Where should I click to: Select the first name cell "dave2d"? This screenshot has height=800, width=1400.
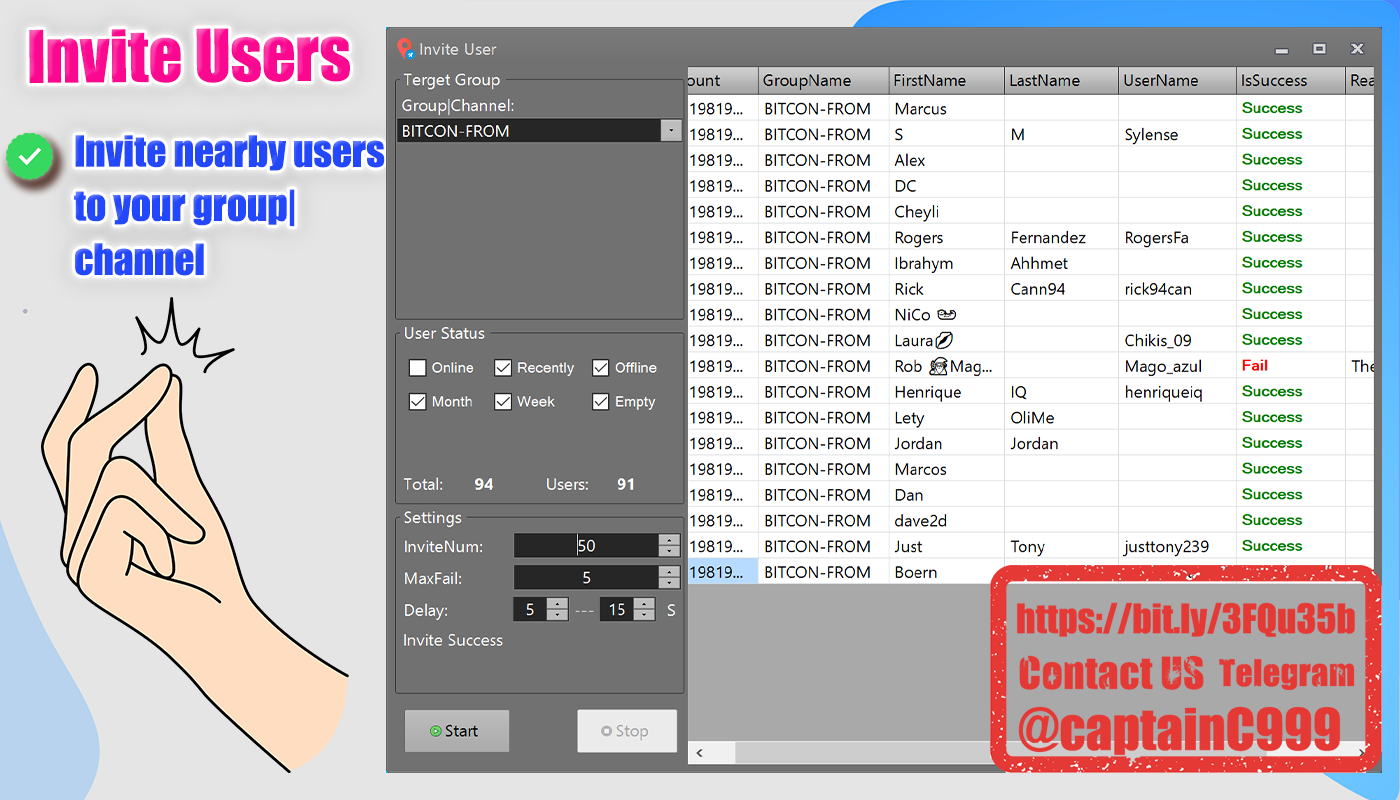tap(947, 521)
